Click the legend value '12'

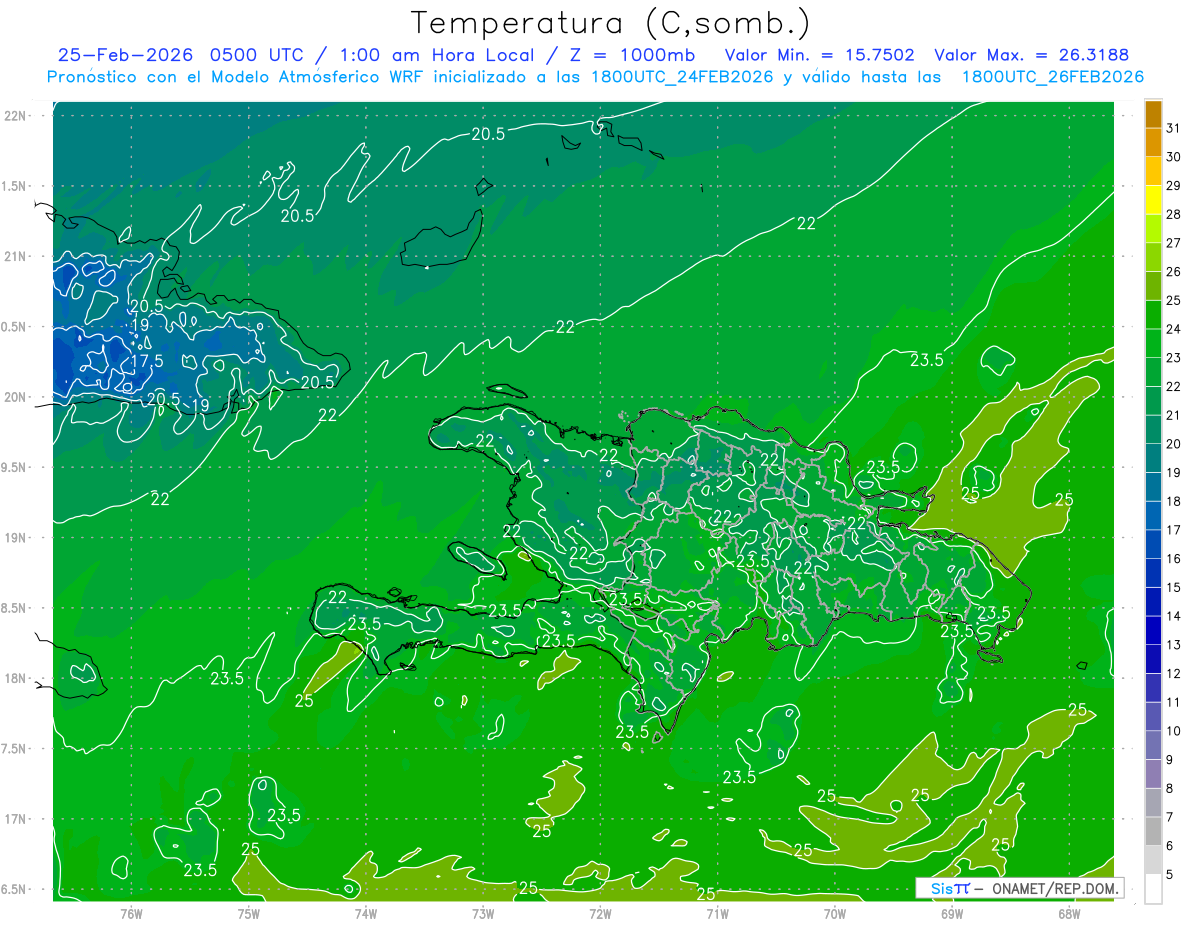point(1174,673)
